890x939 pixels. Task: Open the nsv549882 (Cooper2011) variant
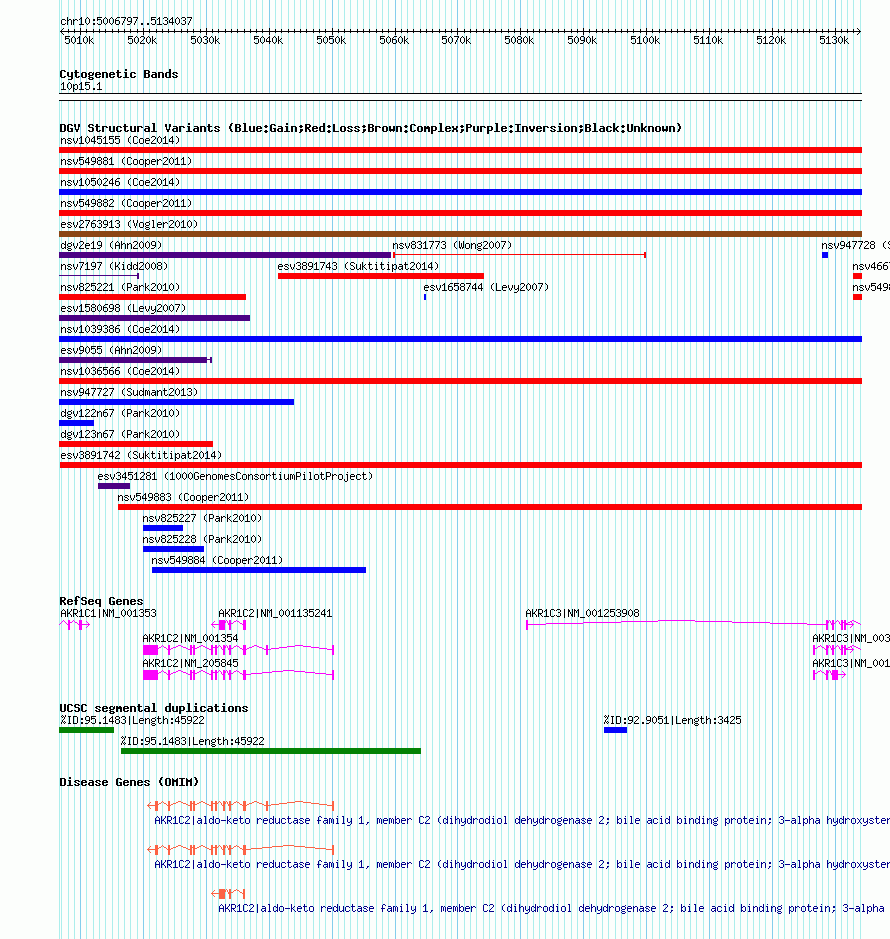tap(460, 213)
